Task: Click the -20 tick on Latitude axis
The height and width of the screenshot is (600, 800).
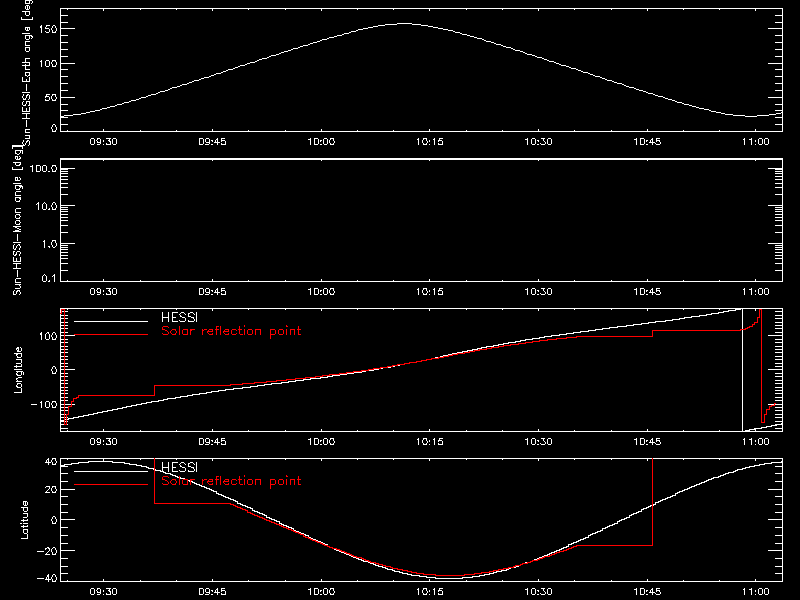Action: click(47, 551)
